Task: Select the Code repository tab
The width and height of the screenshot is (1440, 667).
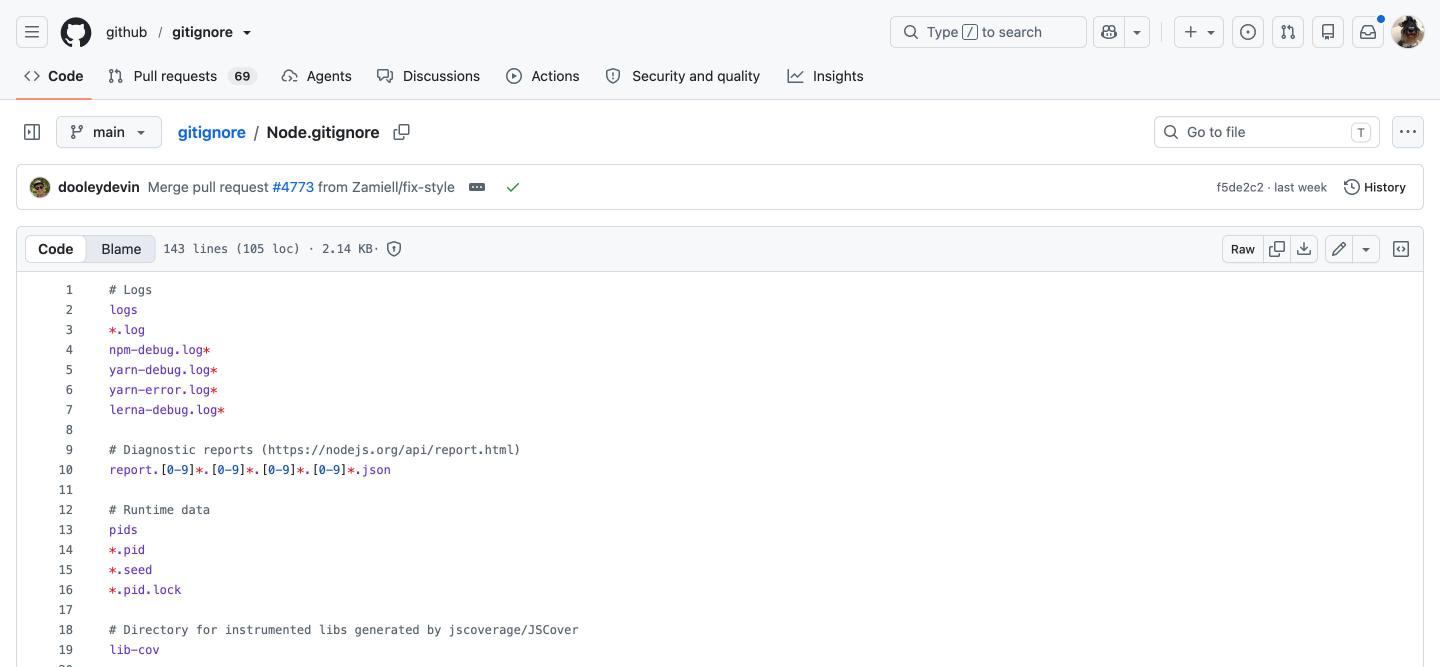Action: [54, 76]
